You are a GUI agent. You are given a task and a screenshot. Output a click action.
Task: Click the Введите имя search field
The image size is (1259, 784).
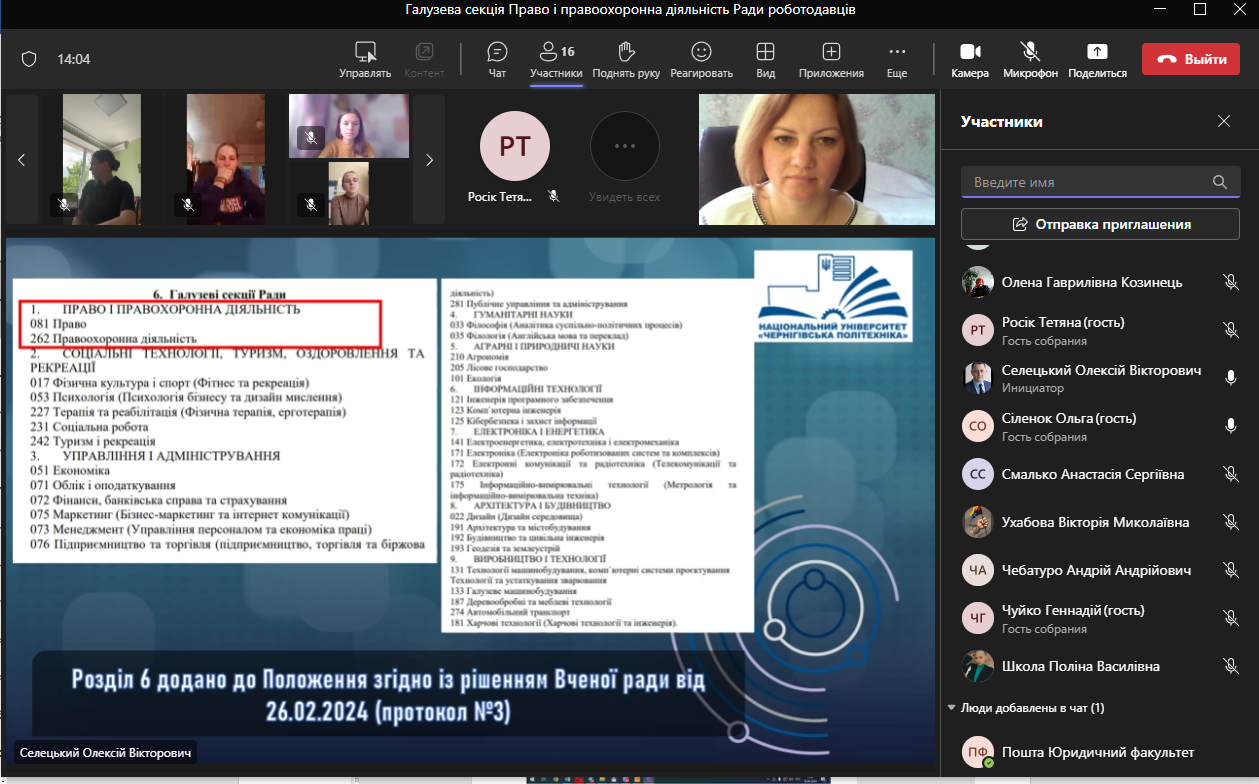[x=1085, y=182]
